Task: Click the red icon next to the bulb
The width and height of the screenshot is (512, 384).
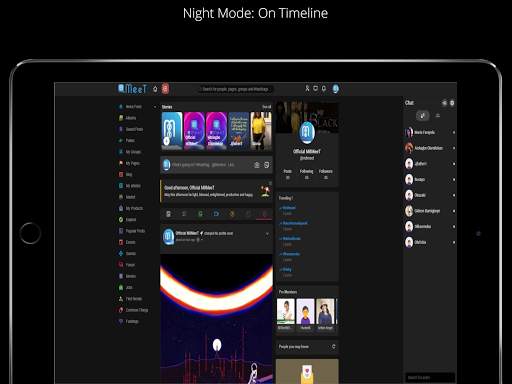Action: pos(165,89)
